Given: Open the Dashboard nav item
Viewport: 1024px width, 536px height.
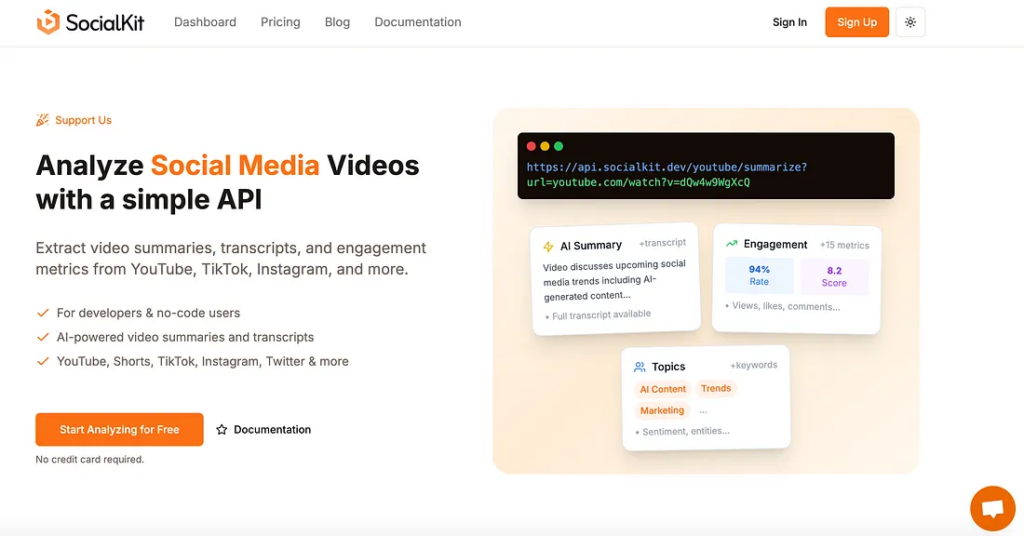Looking at the screenshot, I should (205, 22).
